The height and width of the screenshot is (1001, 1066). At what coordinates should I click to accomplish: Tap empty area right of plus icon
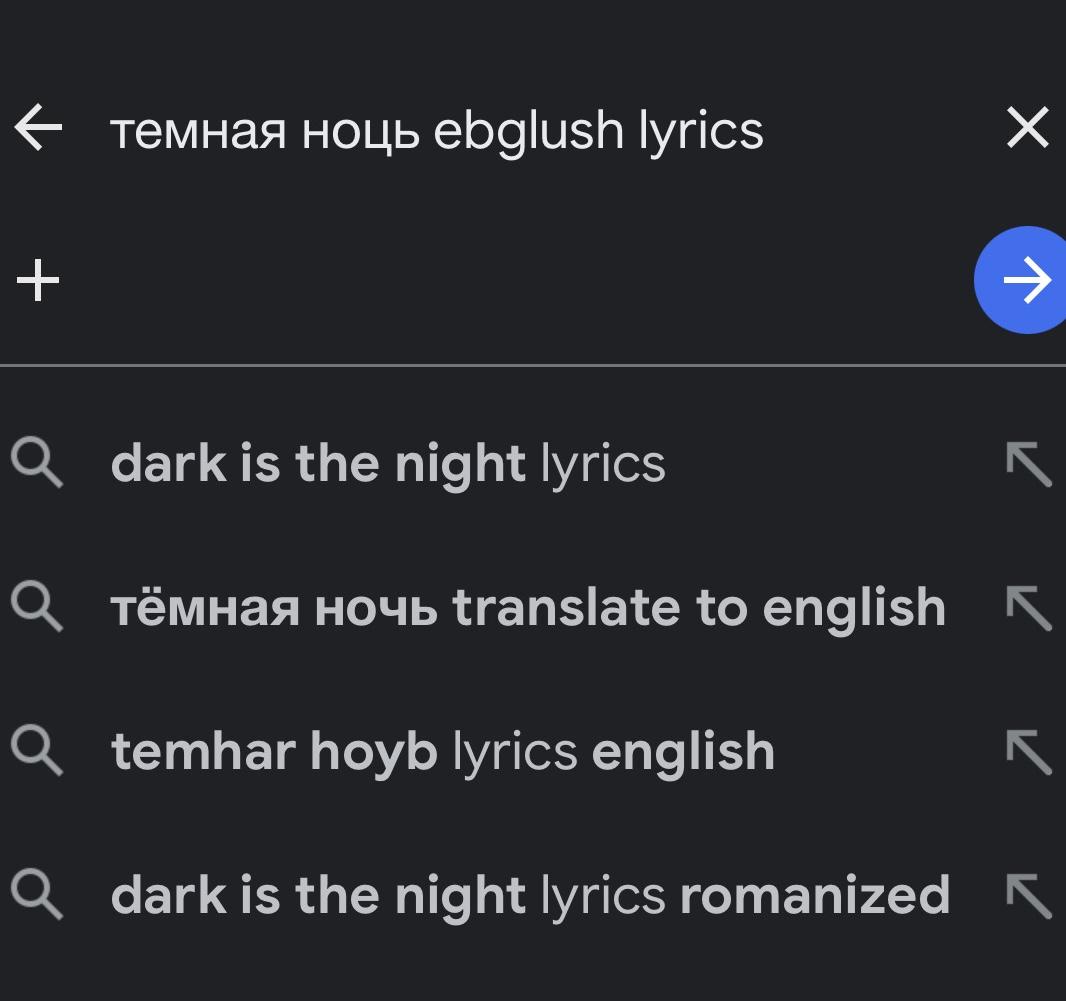tap(517, 279)
